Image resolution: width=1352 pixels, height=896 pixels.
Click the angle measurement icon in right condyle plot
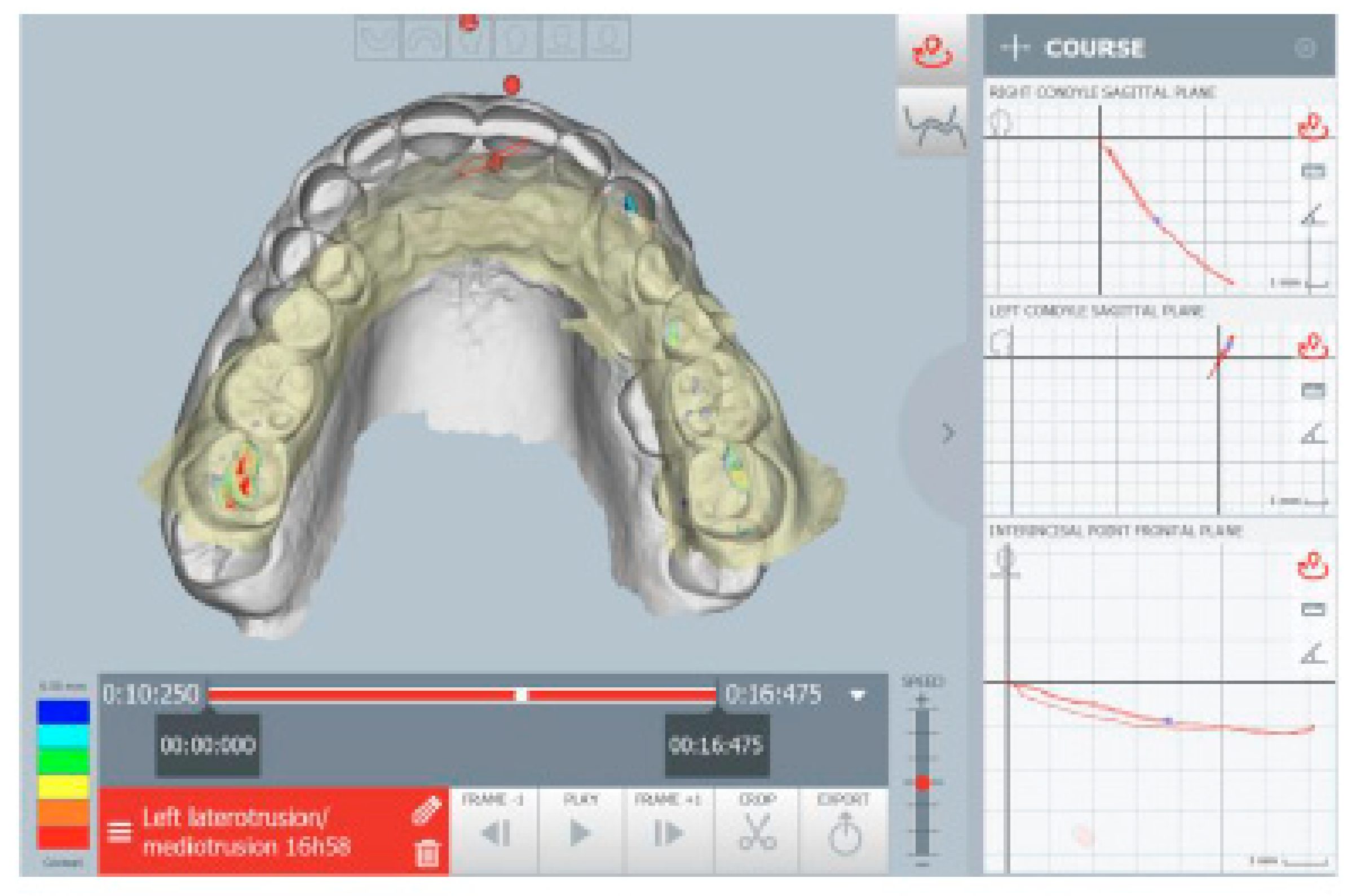pyautogui.click(x=1312, y=216)
